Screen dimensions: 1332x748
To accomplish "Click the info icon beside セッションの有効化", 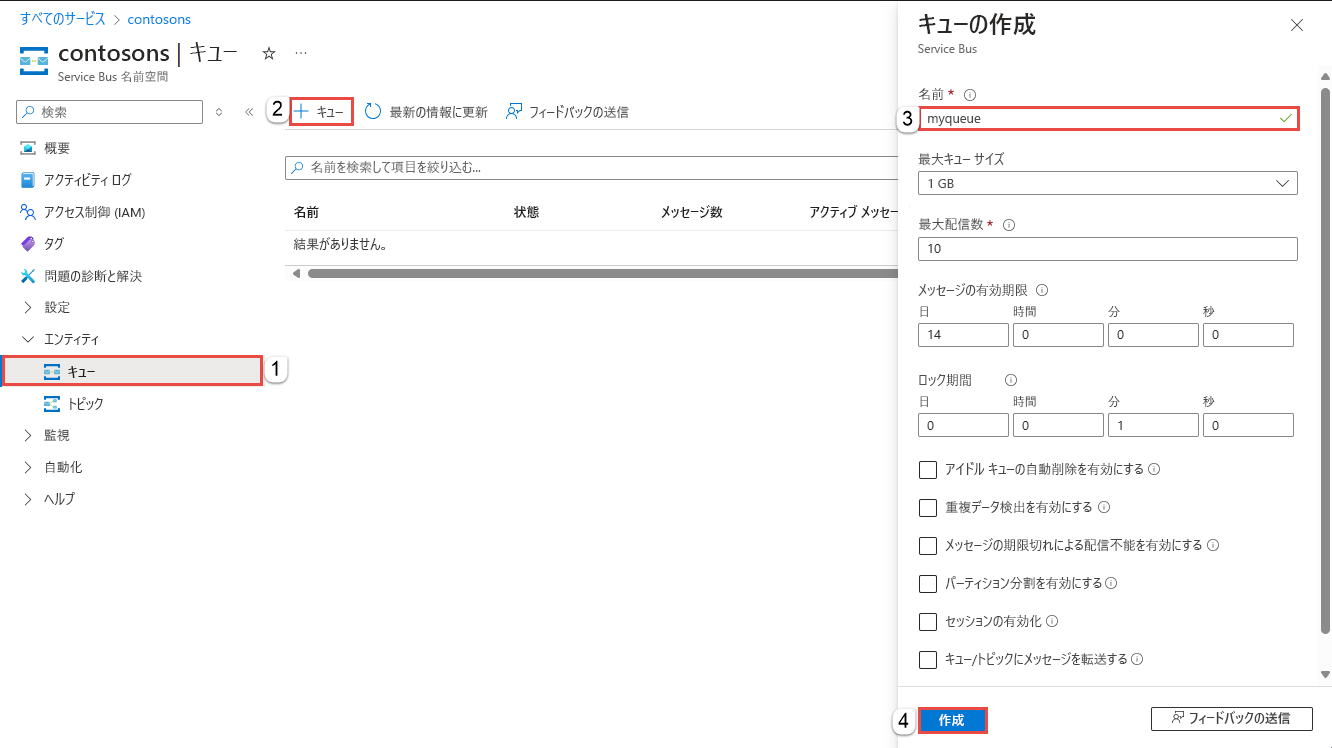I will point(1052,621).
